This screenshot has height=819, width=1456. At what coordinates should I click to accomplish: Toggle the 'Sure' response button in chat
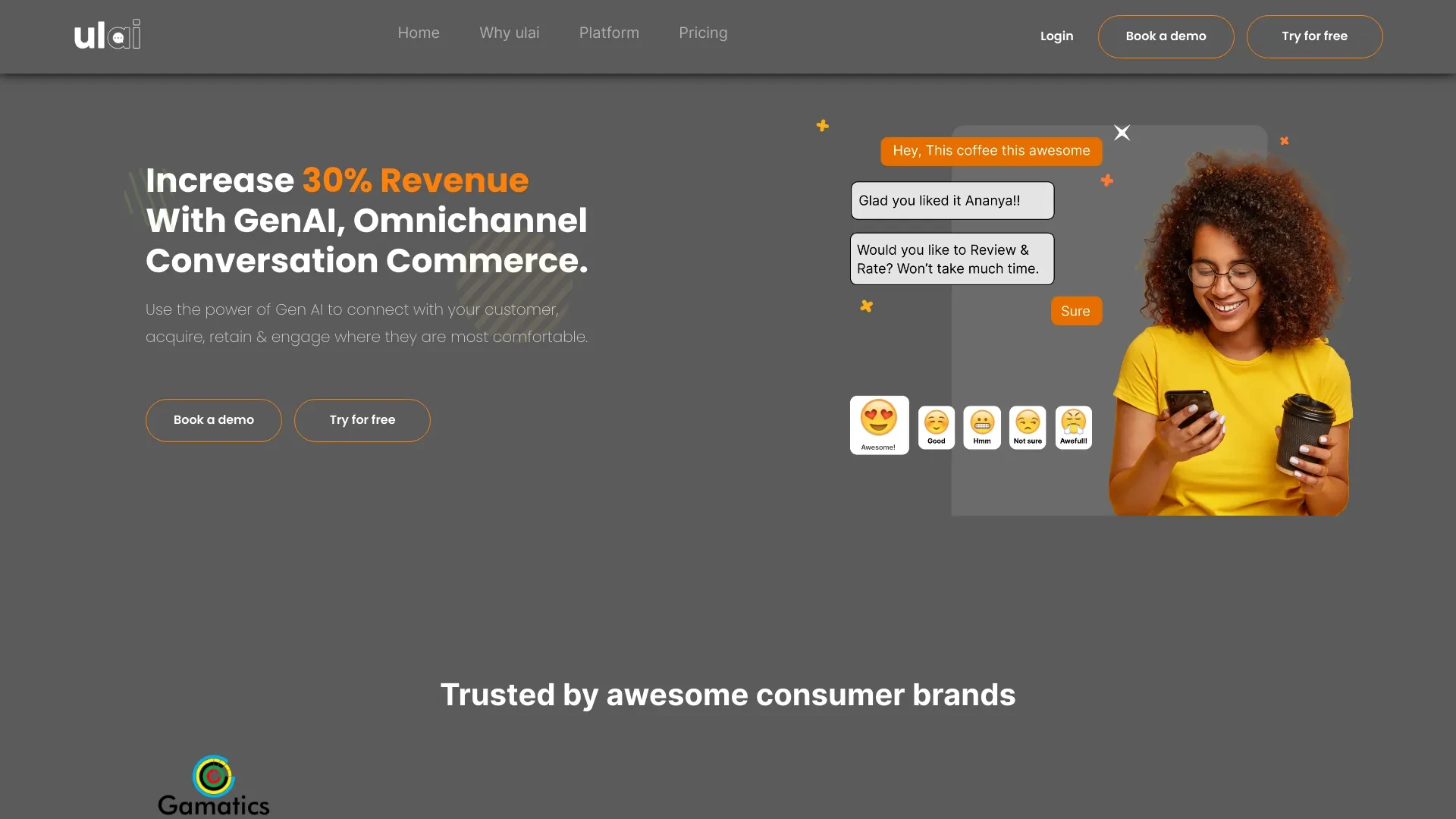point(1076,310)
